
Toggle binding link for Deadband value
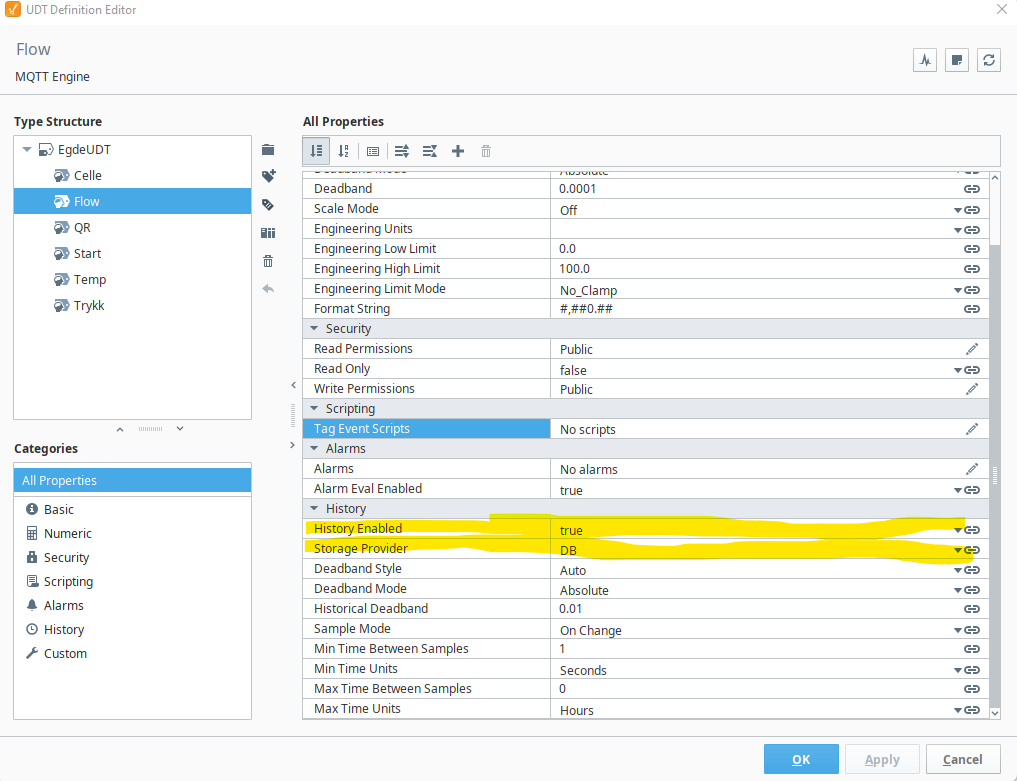coord(972,189)
